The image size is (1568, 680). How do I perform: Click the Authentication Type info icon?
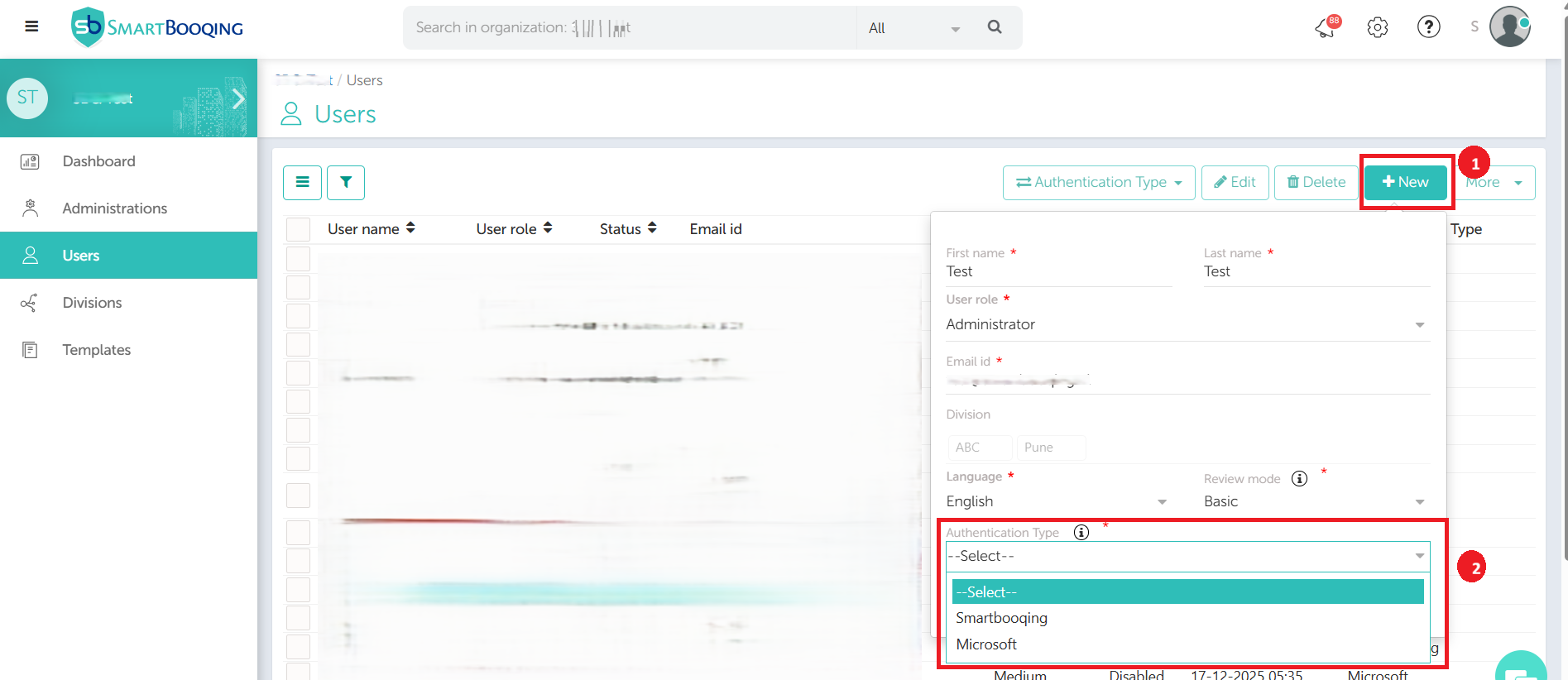pos(1081,532)
